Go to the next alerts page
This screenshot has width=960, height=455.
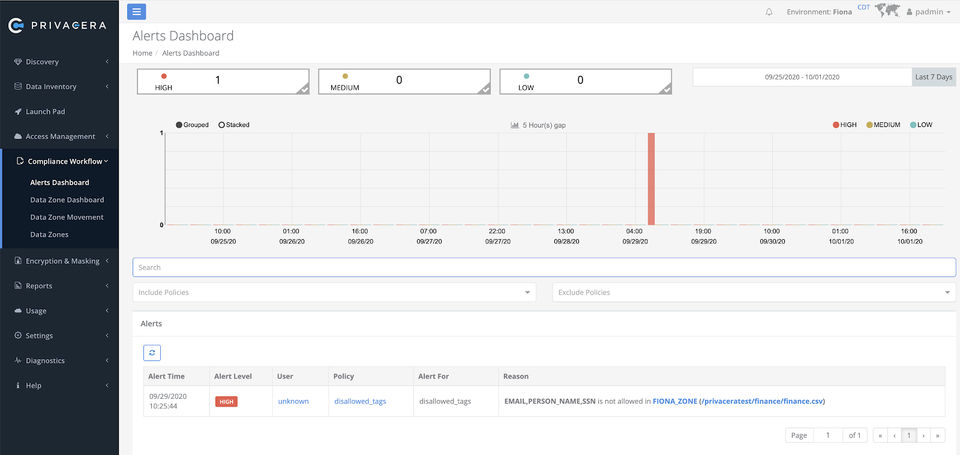923,435
